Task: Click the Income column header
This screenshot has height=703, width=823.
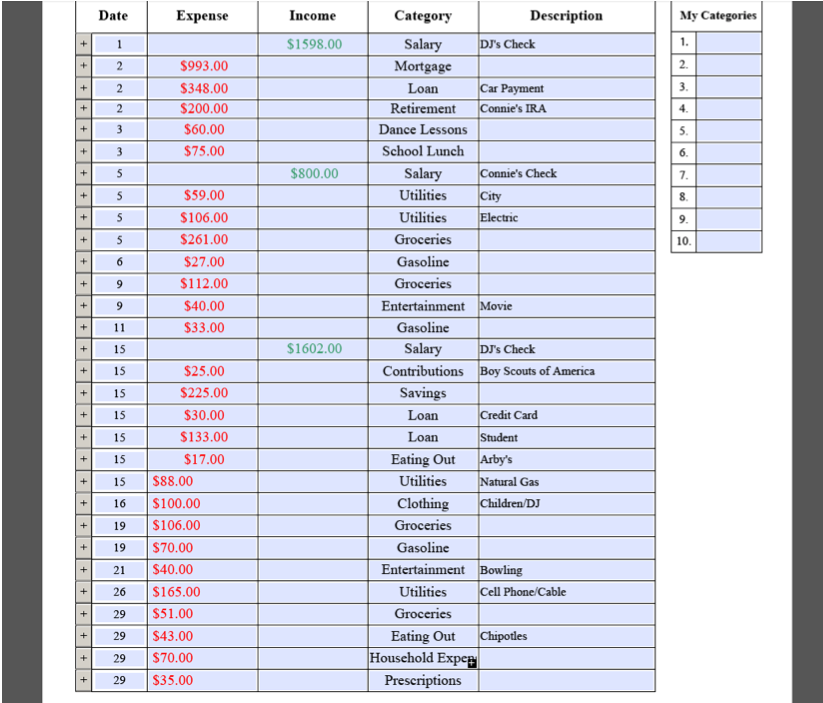Action: click(x=312, y=16)
